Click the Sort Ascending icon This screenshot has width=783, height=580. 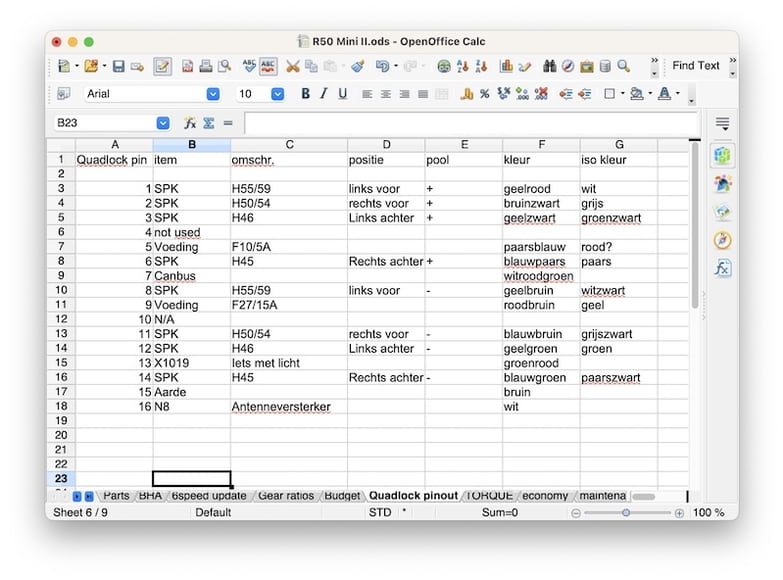pyautogui.click(x=463, y=67)
